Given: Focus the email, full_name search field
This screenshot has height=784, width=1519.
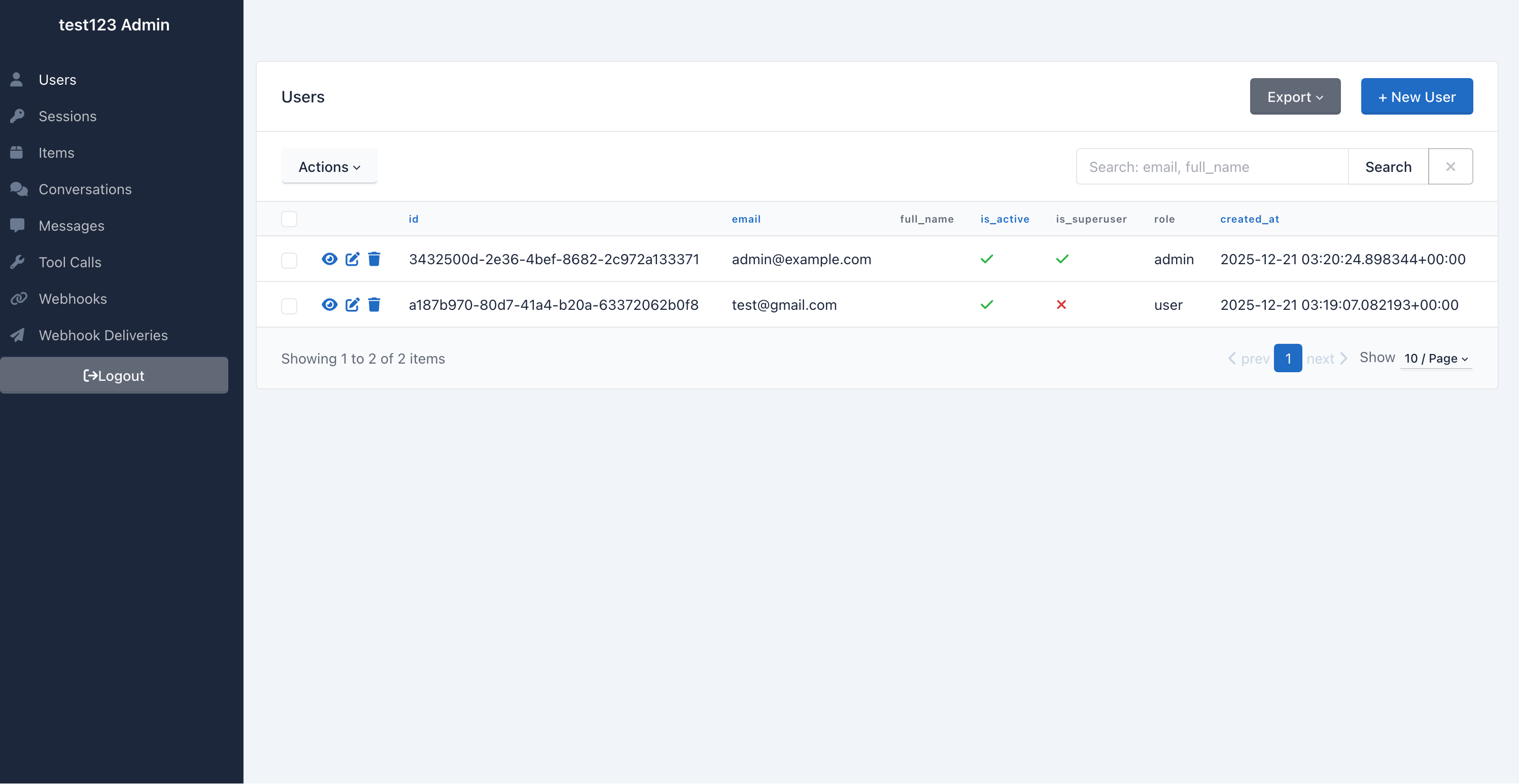Looking at the screenshot, I should coord(1212,167).
